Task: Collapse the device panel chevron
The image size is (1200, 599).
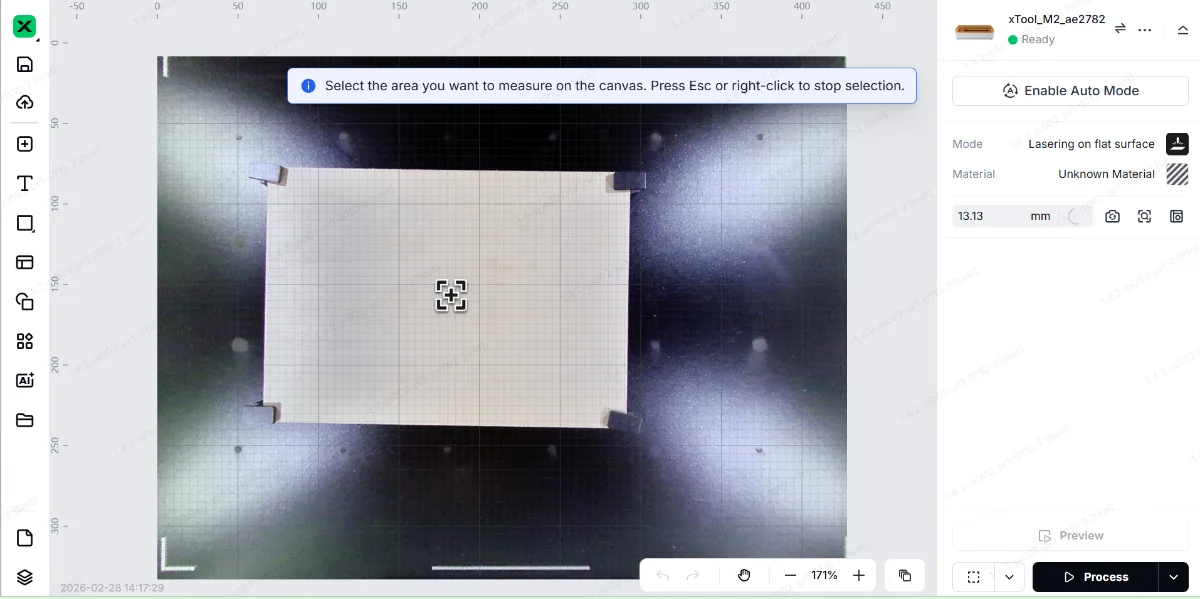Action: (x=1182, y=29)
